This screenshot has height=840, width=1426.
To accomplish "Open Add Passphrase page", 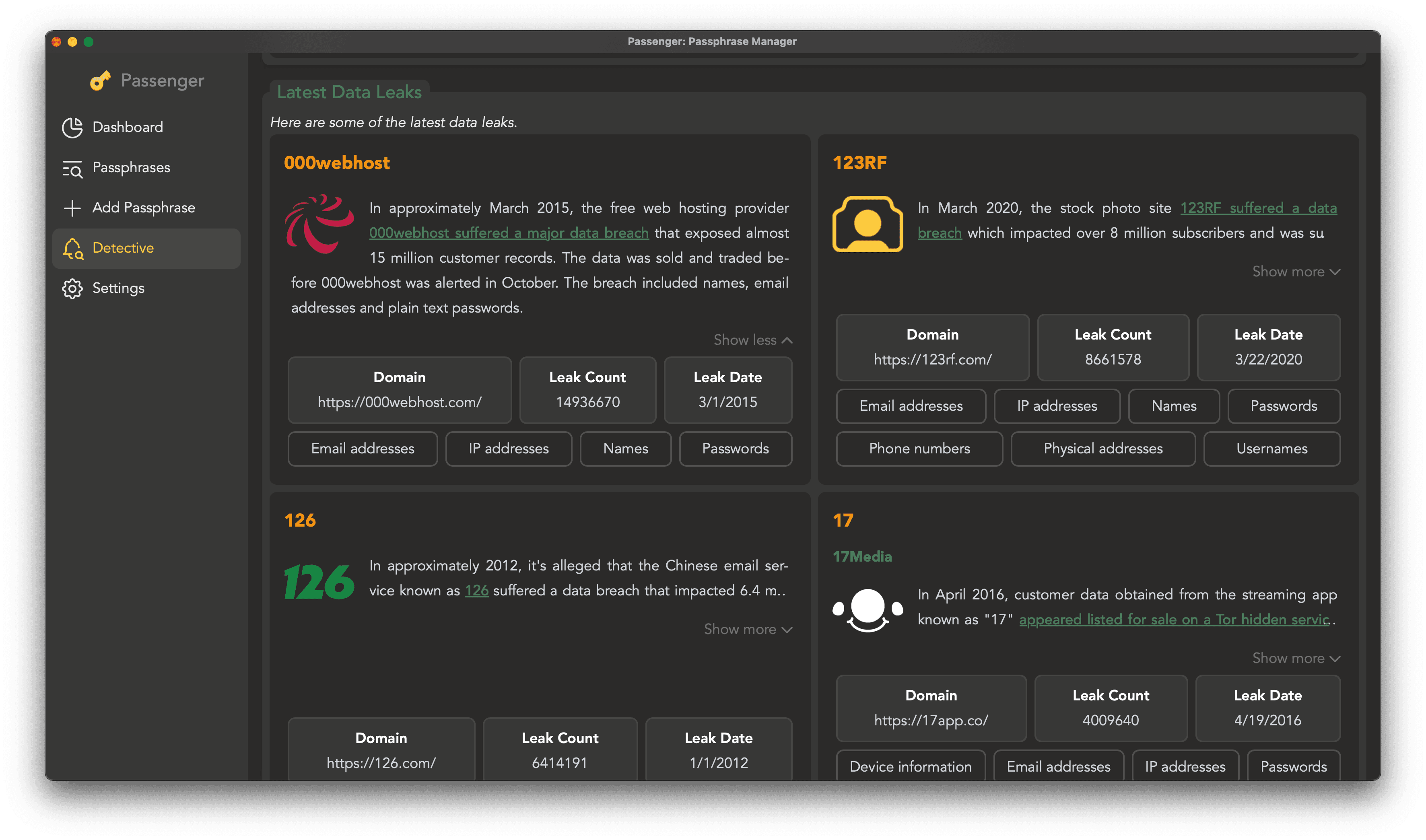I will 146,208.
